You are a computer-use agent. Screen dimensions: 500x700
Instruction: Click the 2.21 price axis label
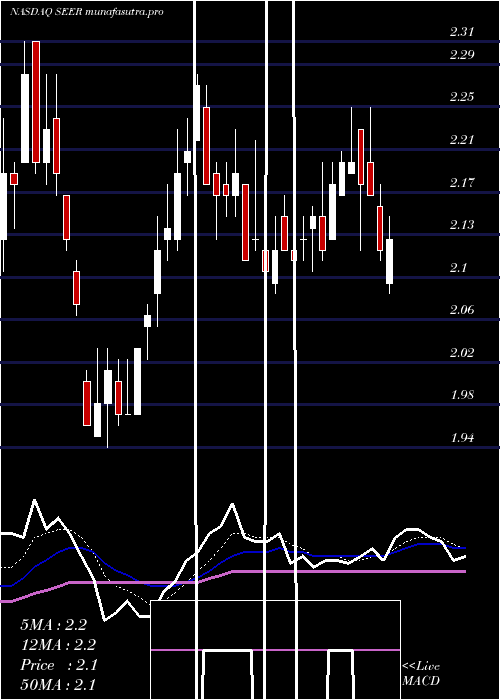[x=461, y=140]
